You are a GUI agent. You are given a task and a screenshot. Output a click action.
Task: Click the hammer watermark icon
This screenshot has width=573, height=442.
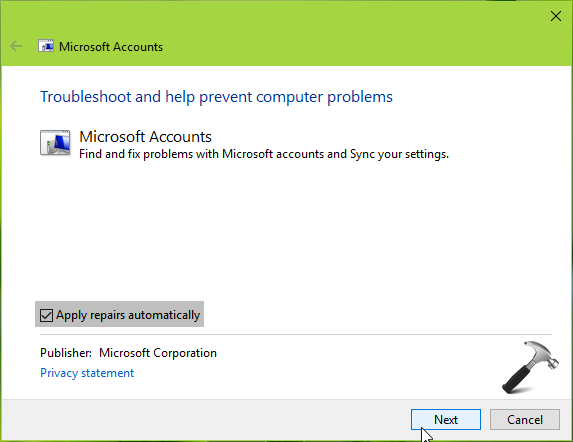[530, 367]
